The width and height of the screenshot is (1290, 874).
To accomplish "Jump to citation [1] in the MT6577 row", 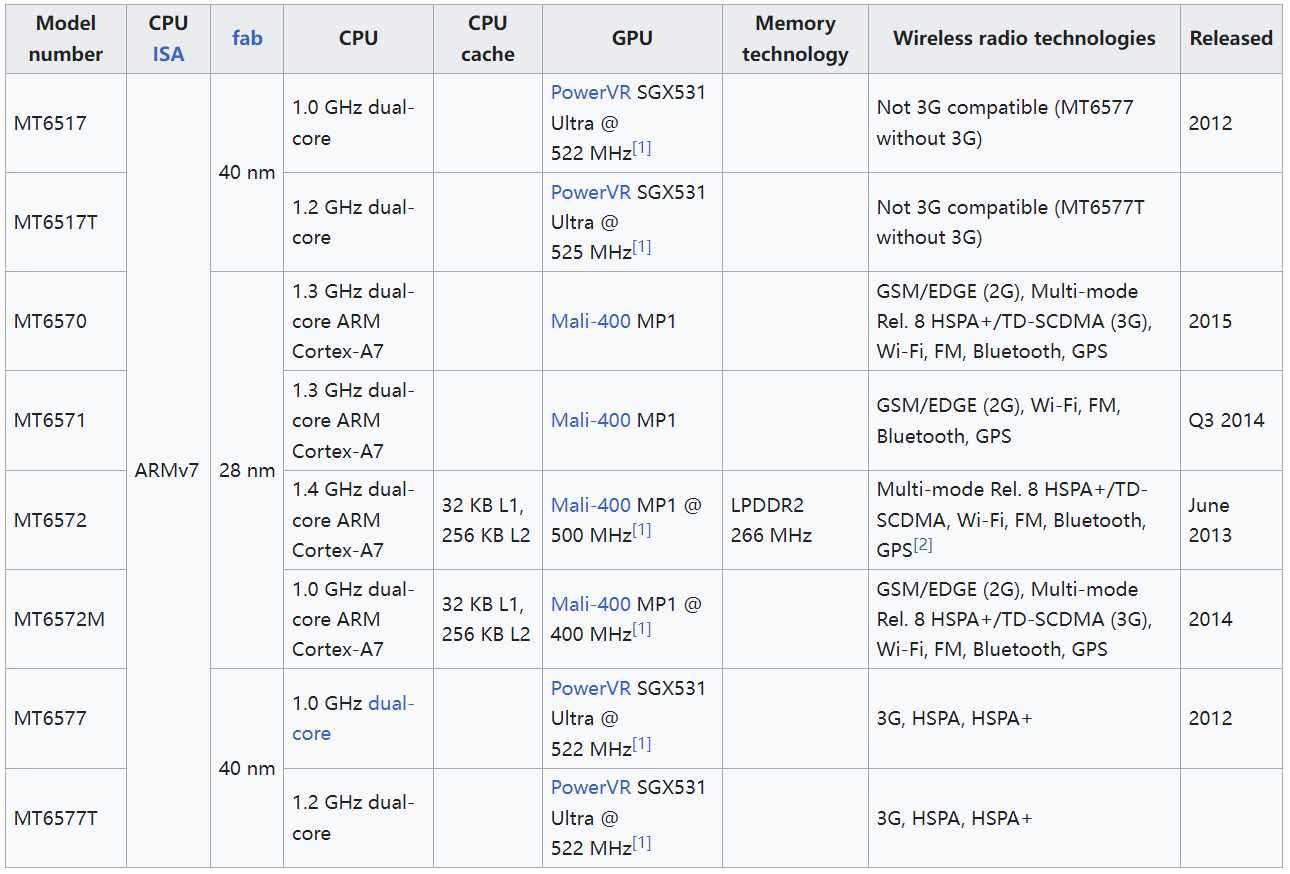I will tap(642, 743).
